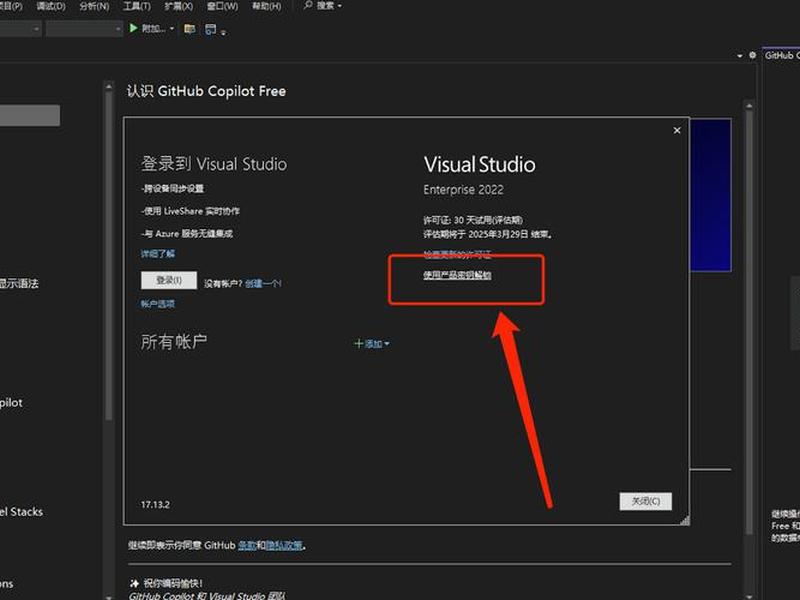
Task: Click the gear settings icon near GitHub tab
Action: [753, 55]
